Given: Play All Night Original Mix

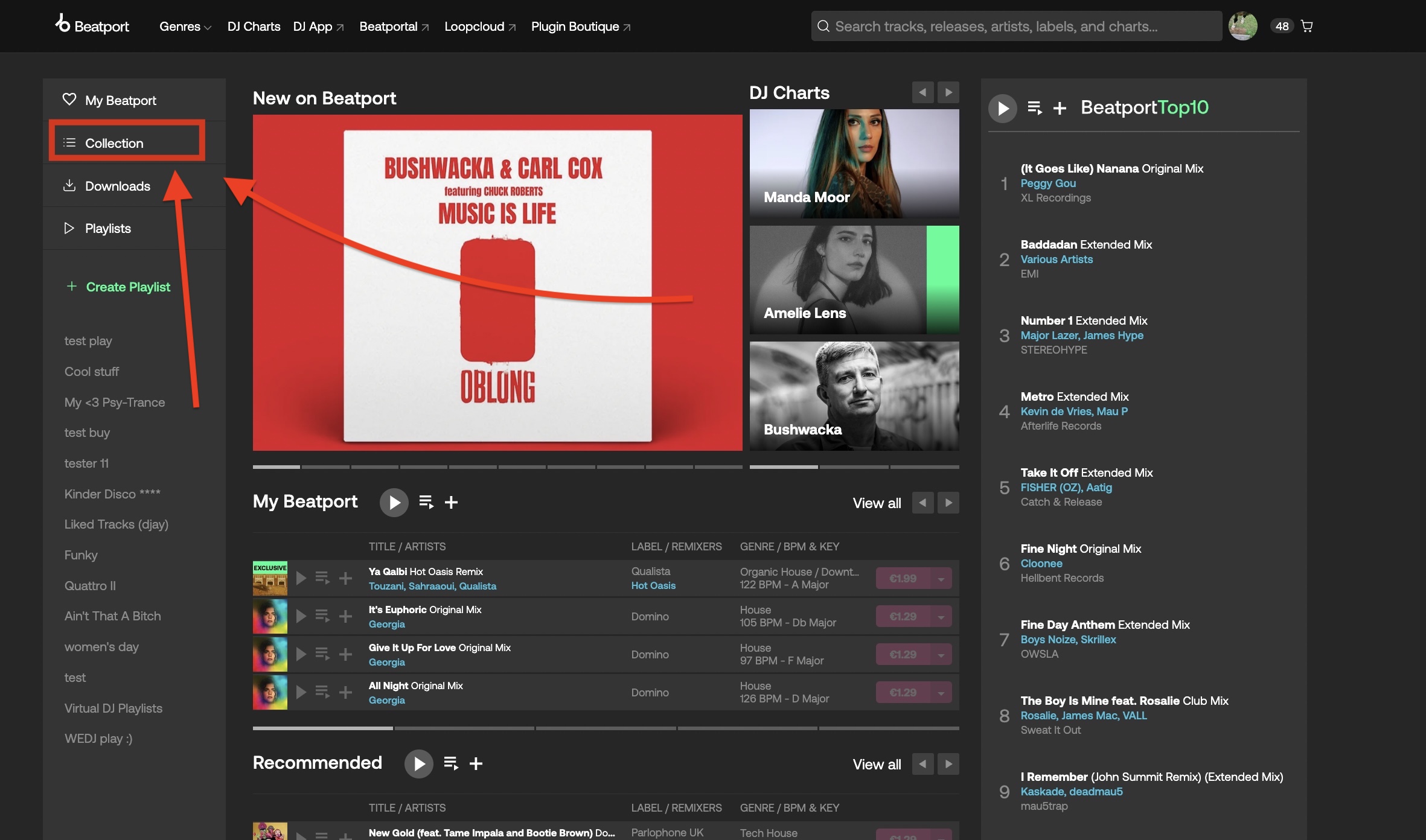Looking at the screenshot, I should coord(301,692).
